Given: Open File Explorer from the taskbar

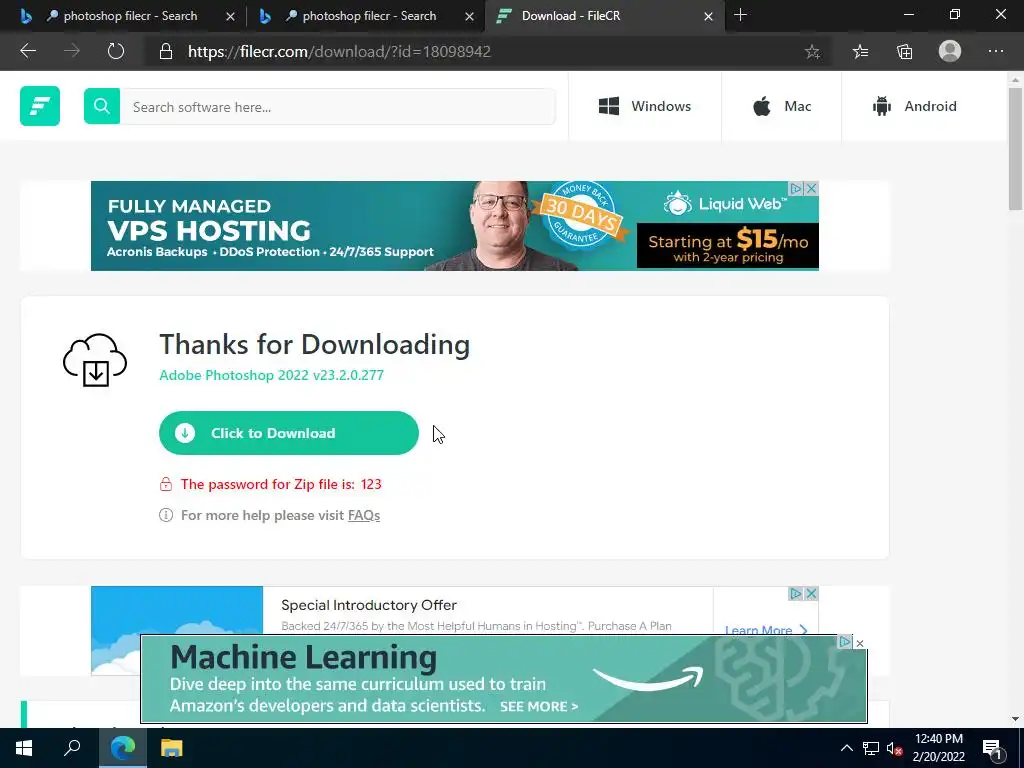Looking at the screenshot, I should 172,748.
